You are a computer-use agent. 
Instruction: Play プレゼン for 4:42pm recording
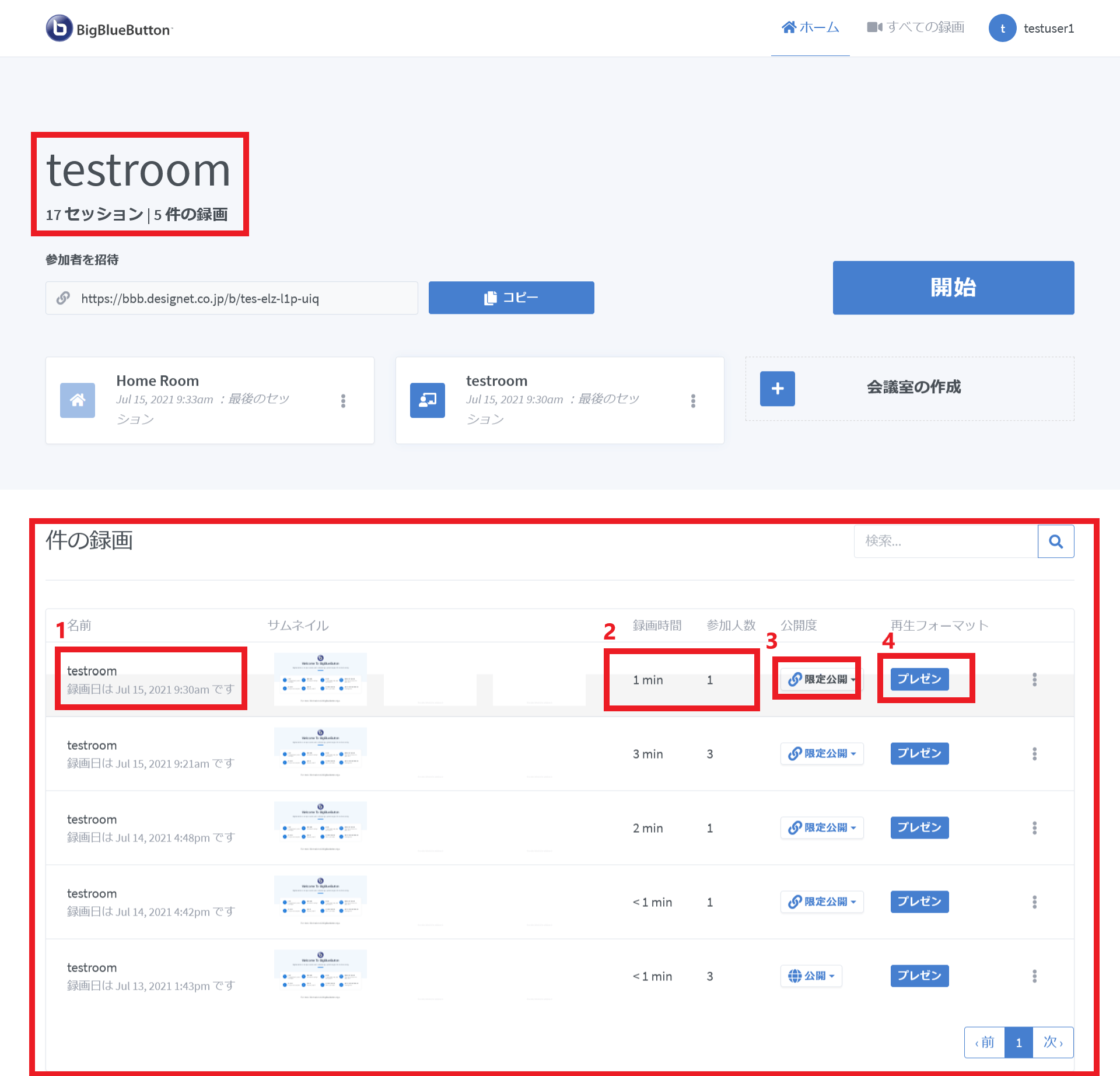pos(919,902)
